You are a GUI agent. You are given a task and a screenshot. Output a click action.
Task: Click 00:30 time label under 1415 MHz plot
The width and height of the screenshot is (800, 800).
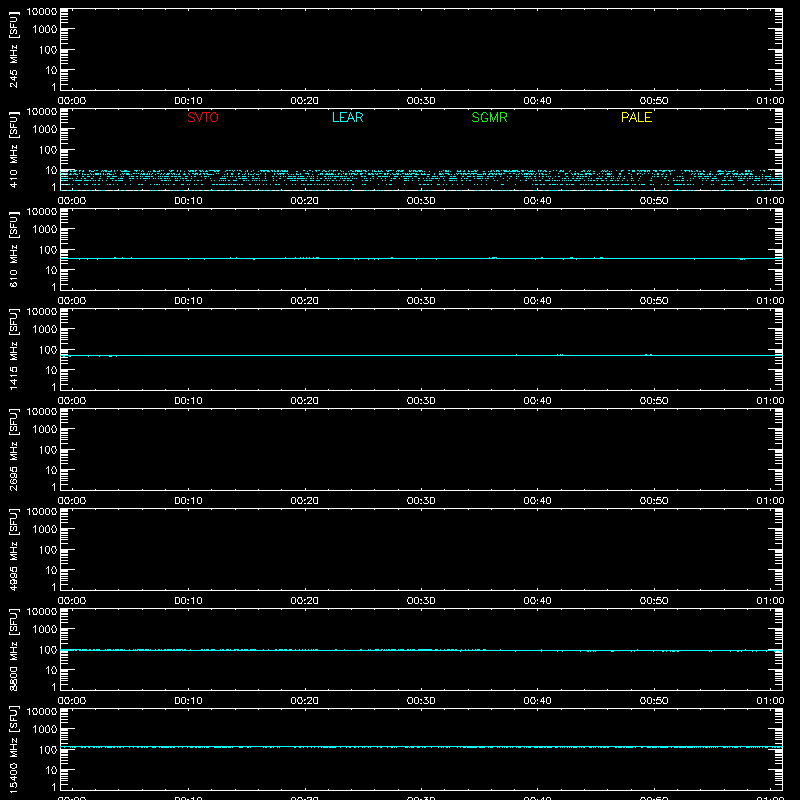[421, 401]
